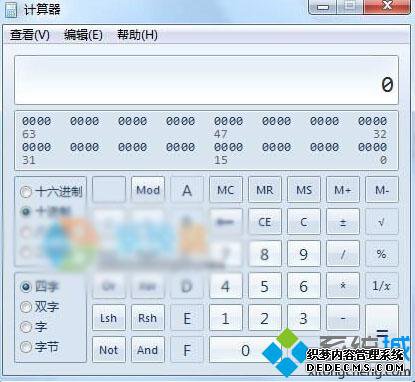Click the / divide button
415x382 pixels.
[x=343, y=254]
